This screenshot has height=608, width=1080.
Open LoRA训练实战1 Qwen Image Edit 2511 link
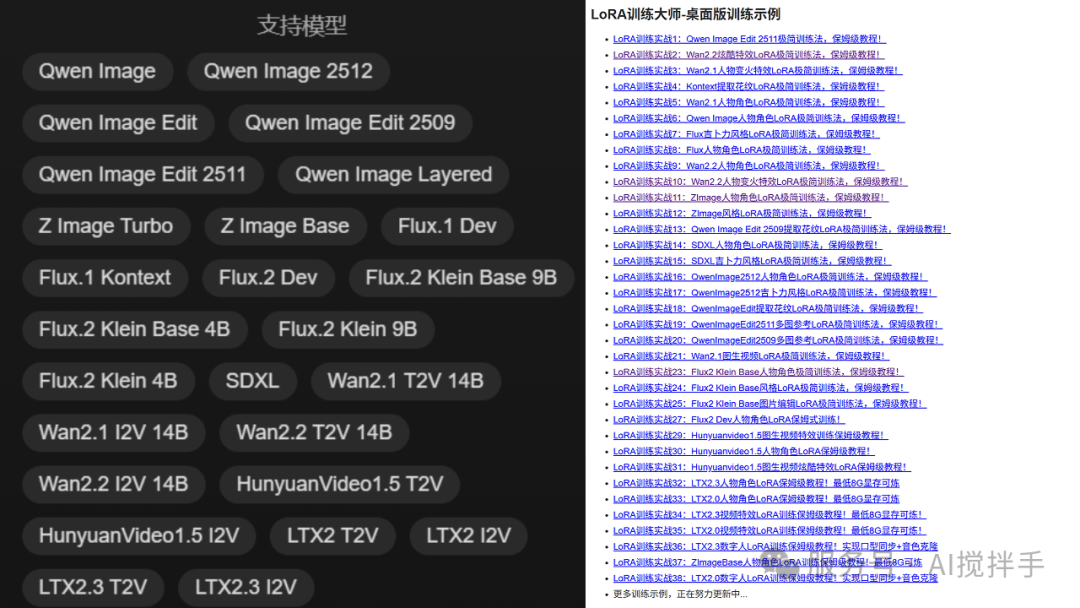tap(749, 39)
